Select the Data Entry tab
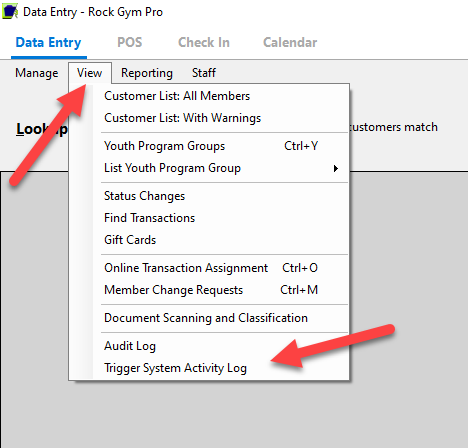Image resolution: width=468 pixels, height=448 pixels. pos(48,43)
